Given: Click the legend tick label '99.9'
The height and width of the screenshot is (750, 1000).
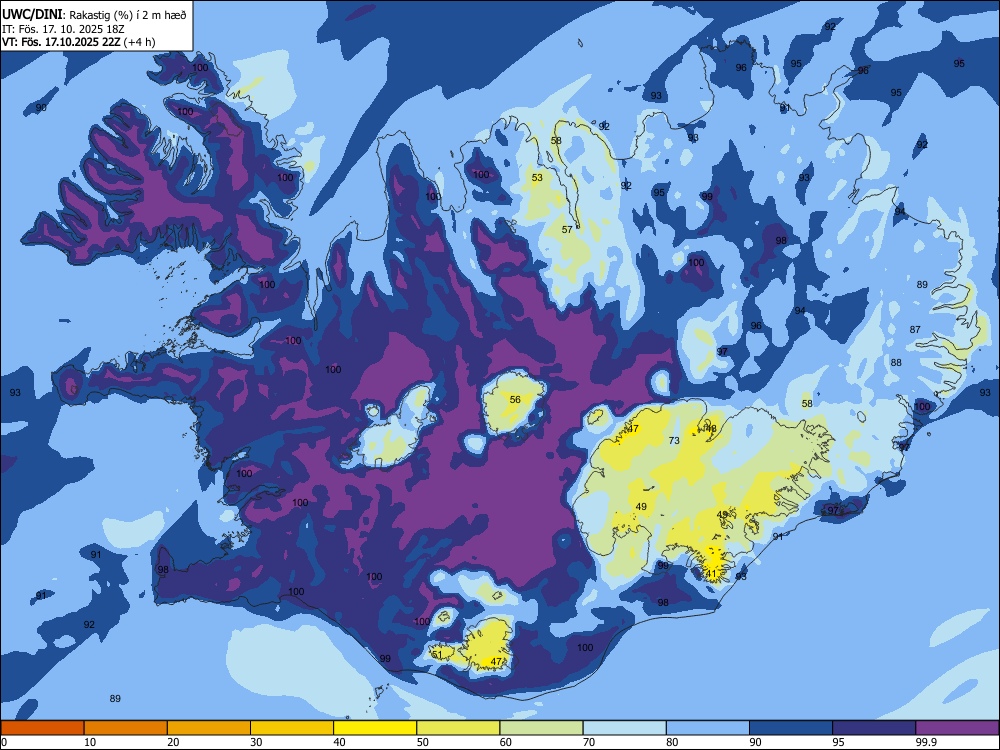Looking at the screenshot, I should coord(925,742).
